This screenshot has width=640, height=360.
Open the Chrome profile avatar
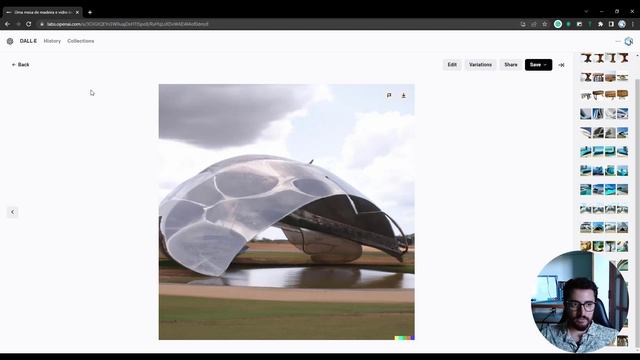622,24
